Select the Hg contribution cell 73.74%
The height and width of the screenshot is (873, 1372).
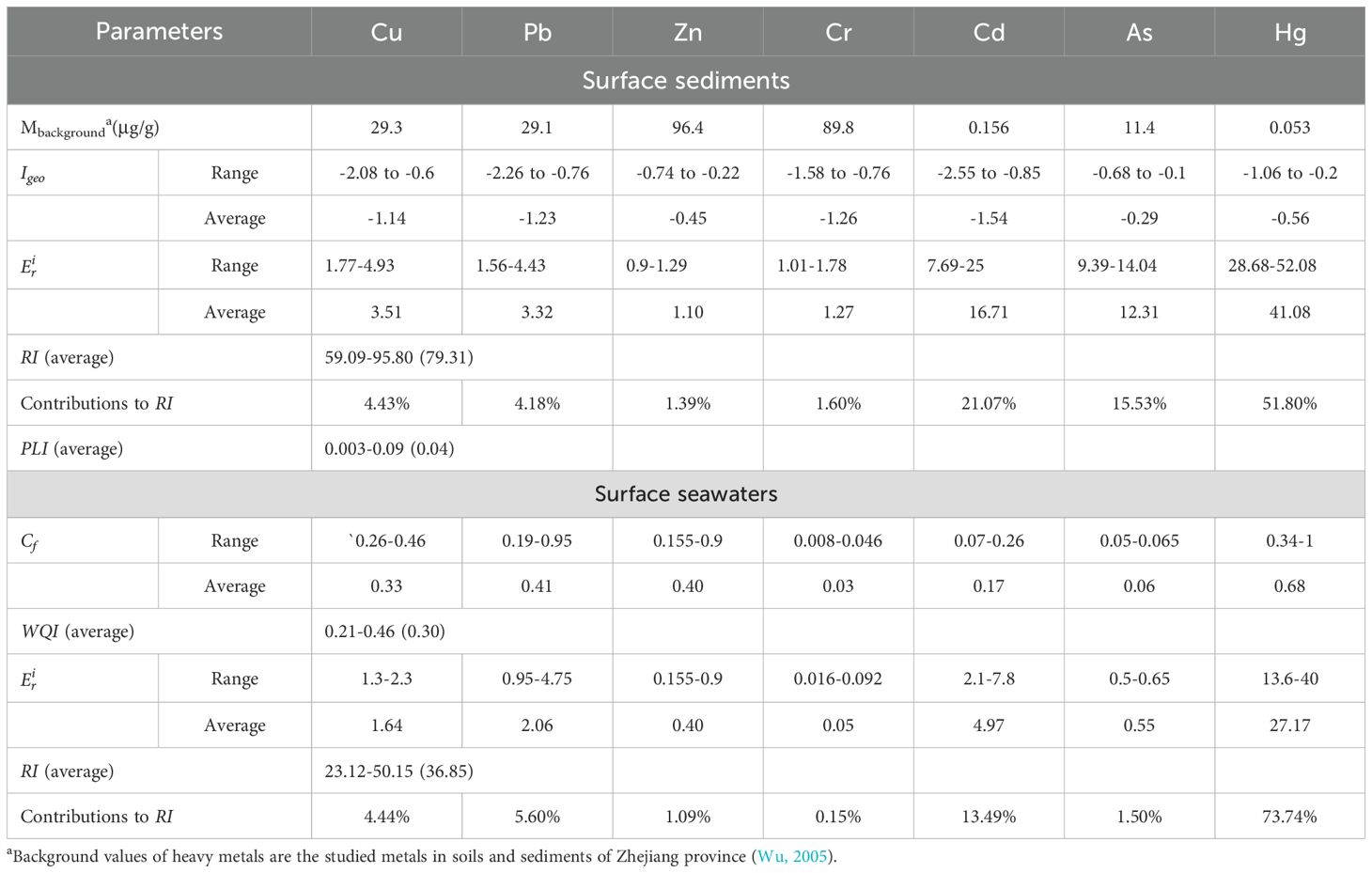[x=1289, y=817]
